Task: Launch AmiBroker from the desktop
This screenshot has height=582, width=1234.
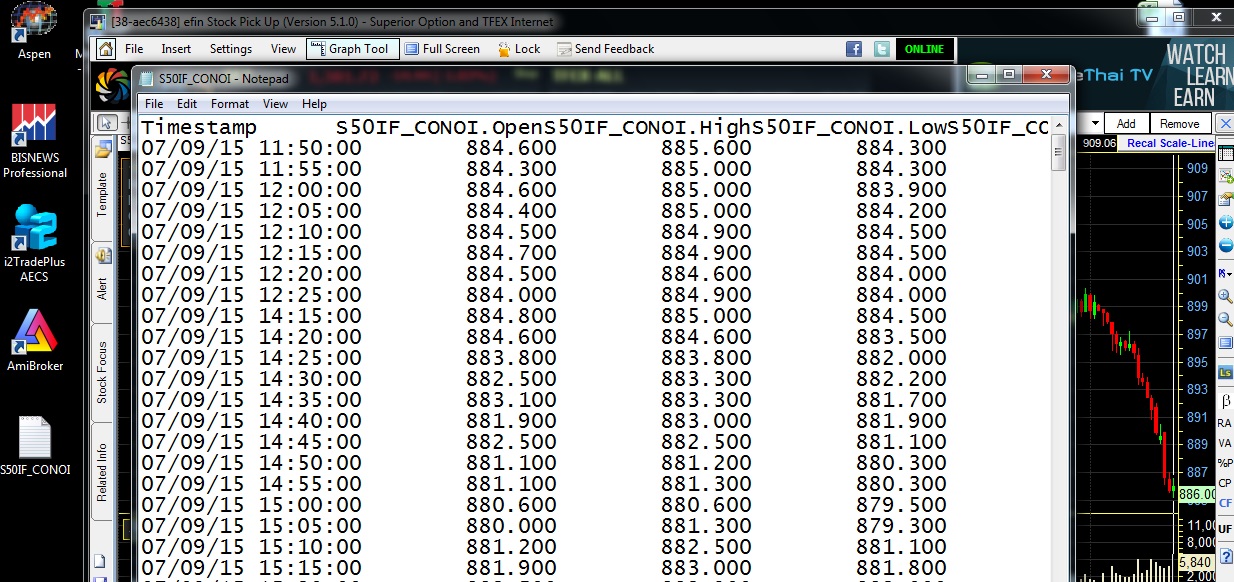Action: pos(34,340)
